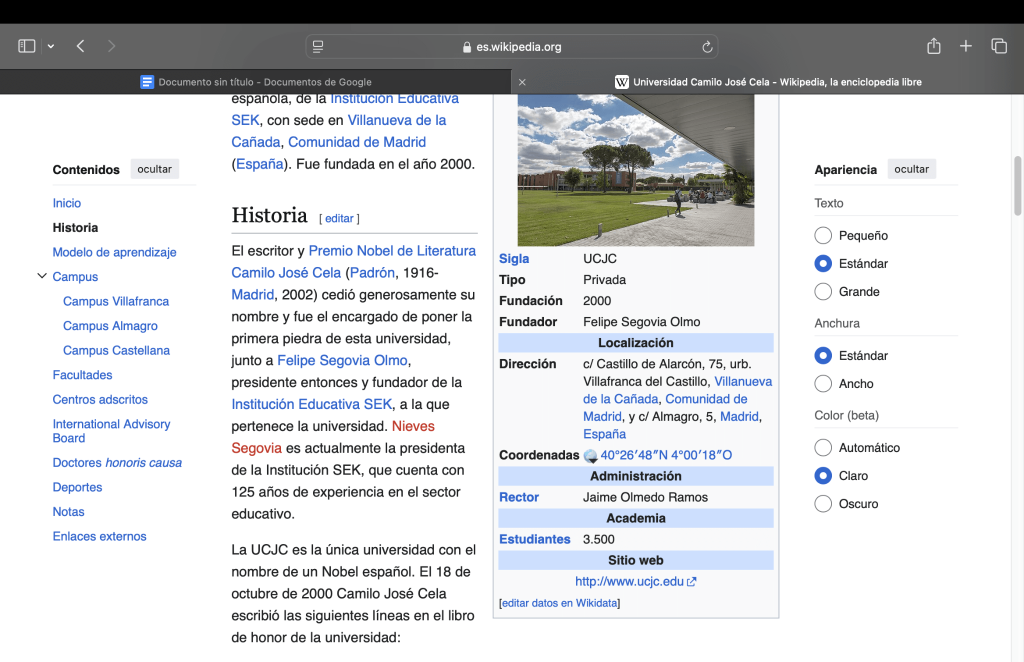The width and height of the screenshot is (1024, 662).
Task: Go to Doctores honoris causa section
Action: click(117, 463)
